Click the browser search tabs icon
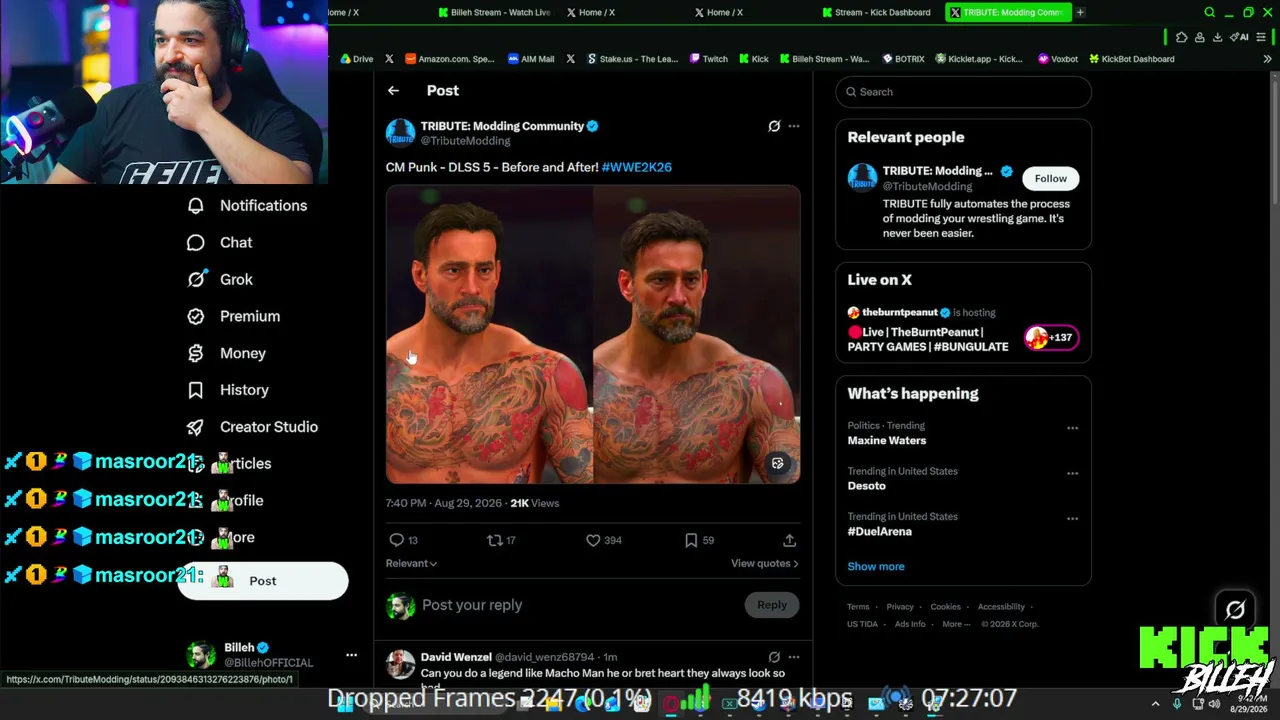This screenshot has height=720, width=1280. [x=1209, y=12]
